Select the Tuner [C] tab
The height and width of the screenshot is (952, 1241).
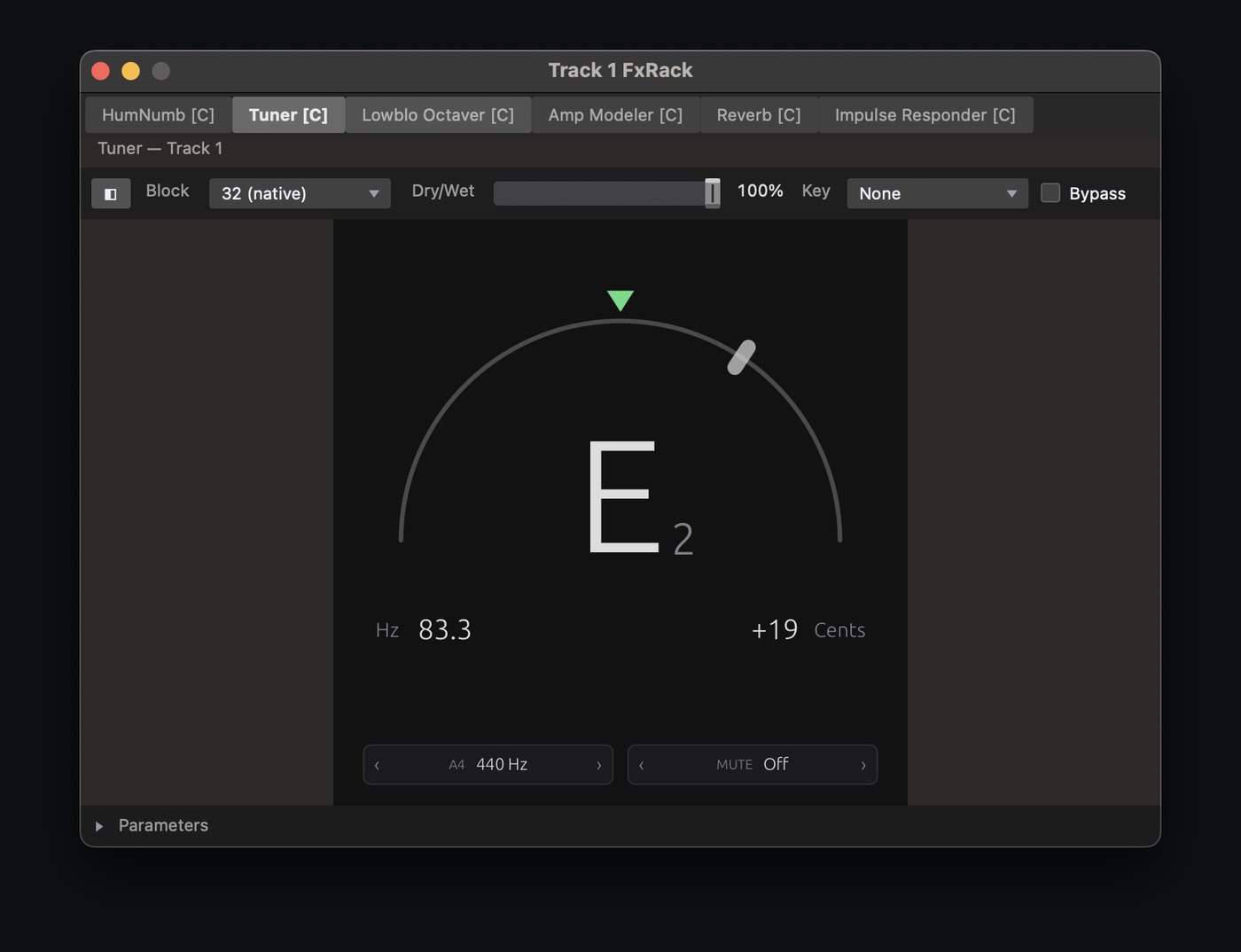tap(288, 115)
